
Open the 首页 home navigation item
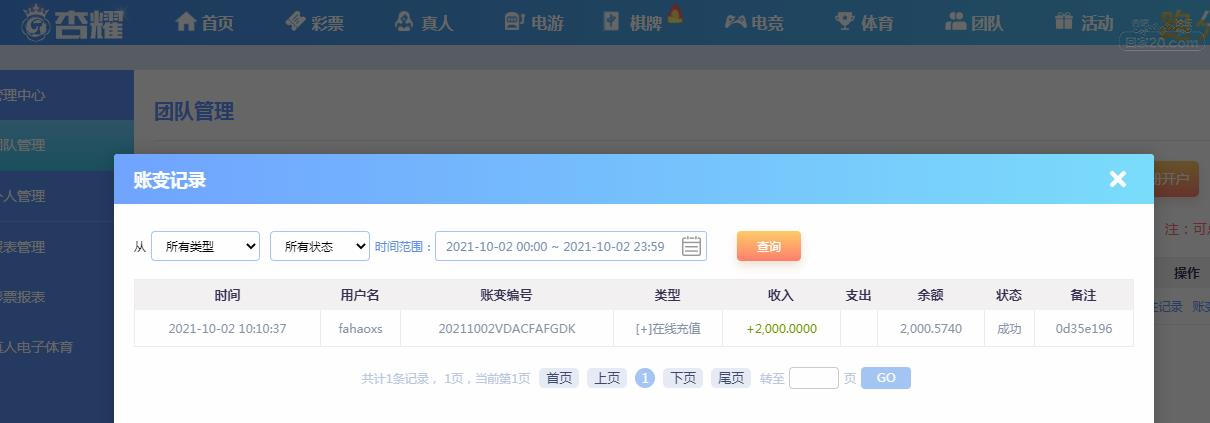point(204,22)
